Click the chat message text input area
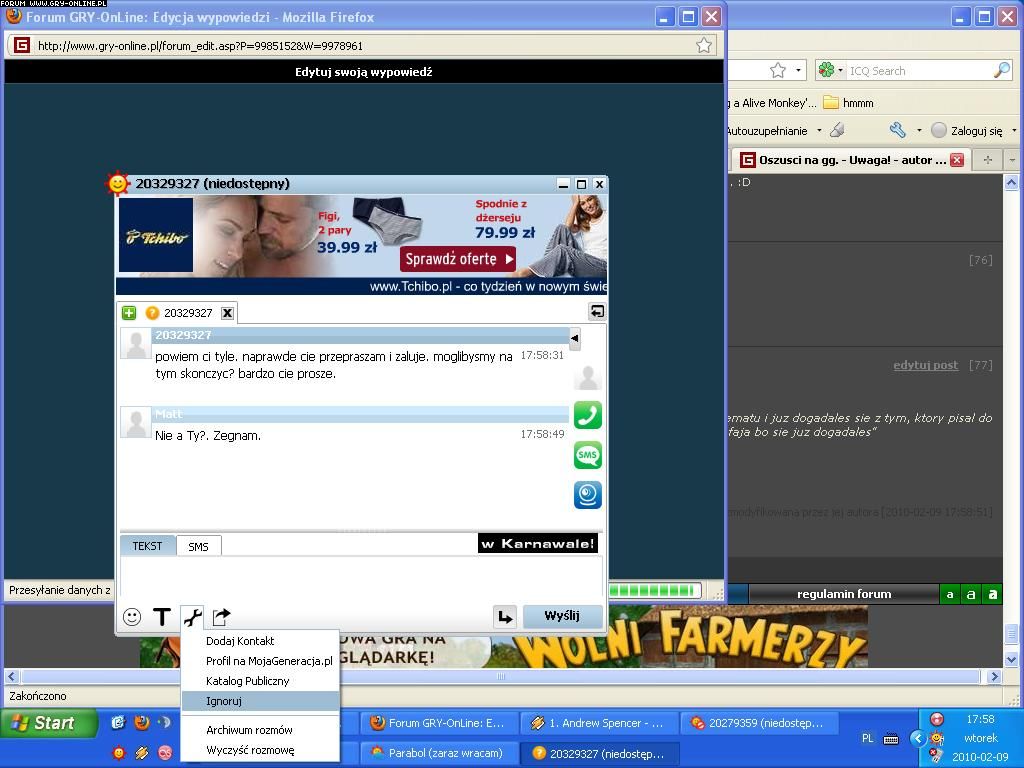Image resolution: width=1024 pixels, height=768 pixels. (361, 577)
